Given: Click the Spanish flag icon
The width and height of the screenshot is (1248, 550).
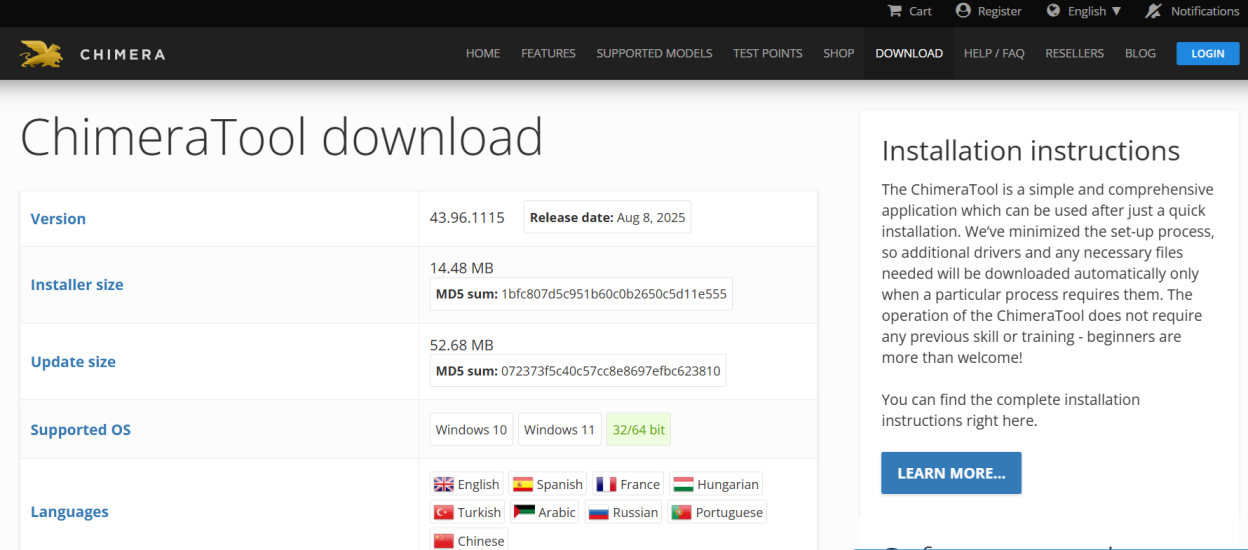Looking at the screenshot, I should (523, 484).
